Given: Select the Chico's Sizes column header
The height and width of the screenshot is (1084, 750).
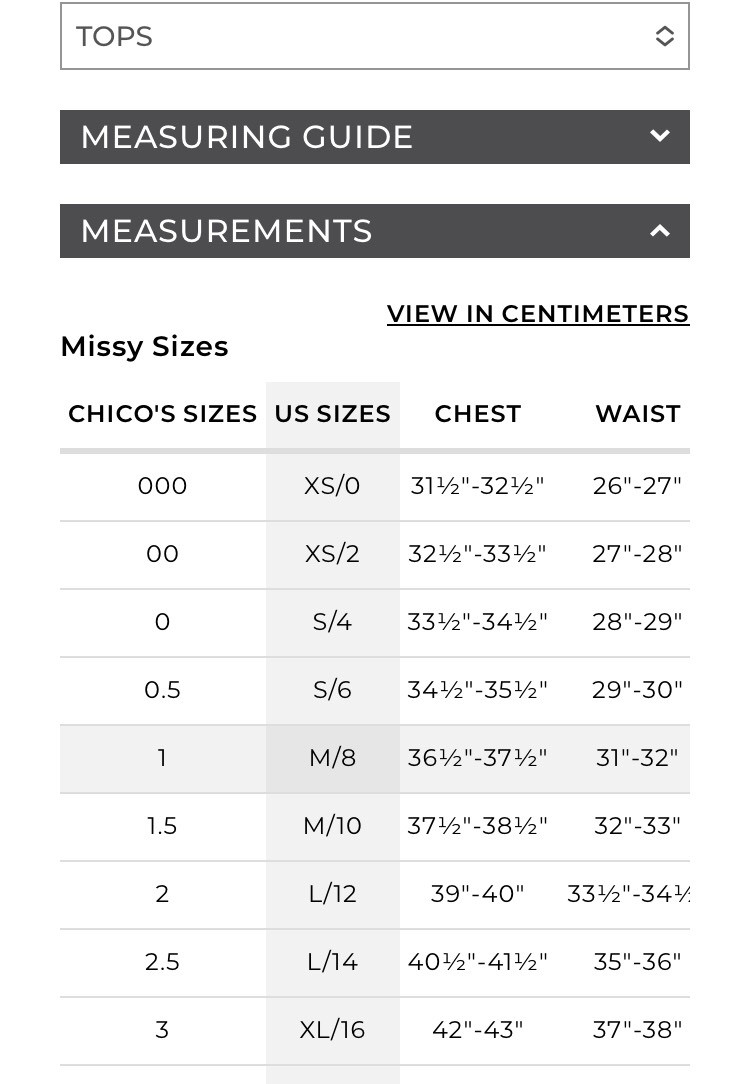Looking at the screenshot, I should click(x=162, y=414).
